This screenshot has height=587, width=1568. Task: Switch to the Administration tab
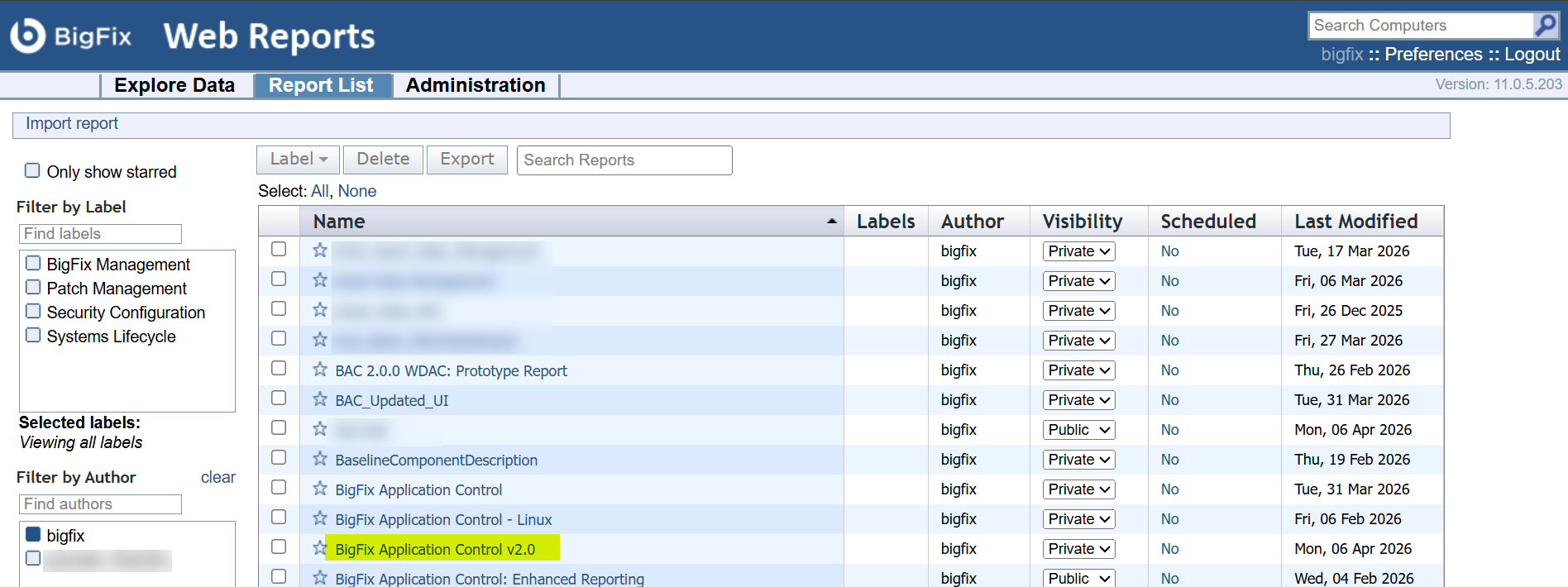pyautogui.click(x=476, y=85)
